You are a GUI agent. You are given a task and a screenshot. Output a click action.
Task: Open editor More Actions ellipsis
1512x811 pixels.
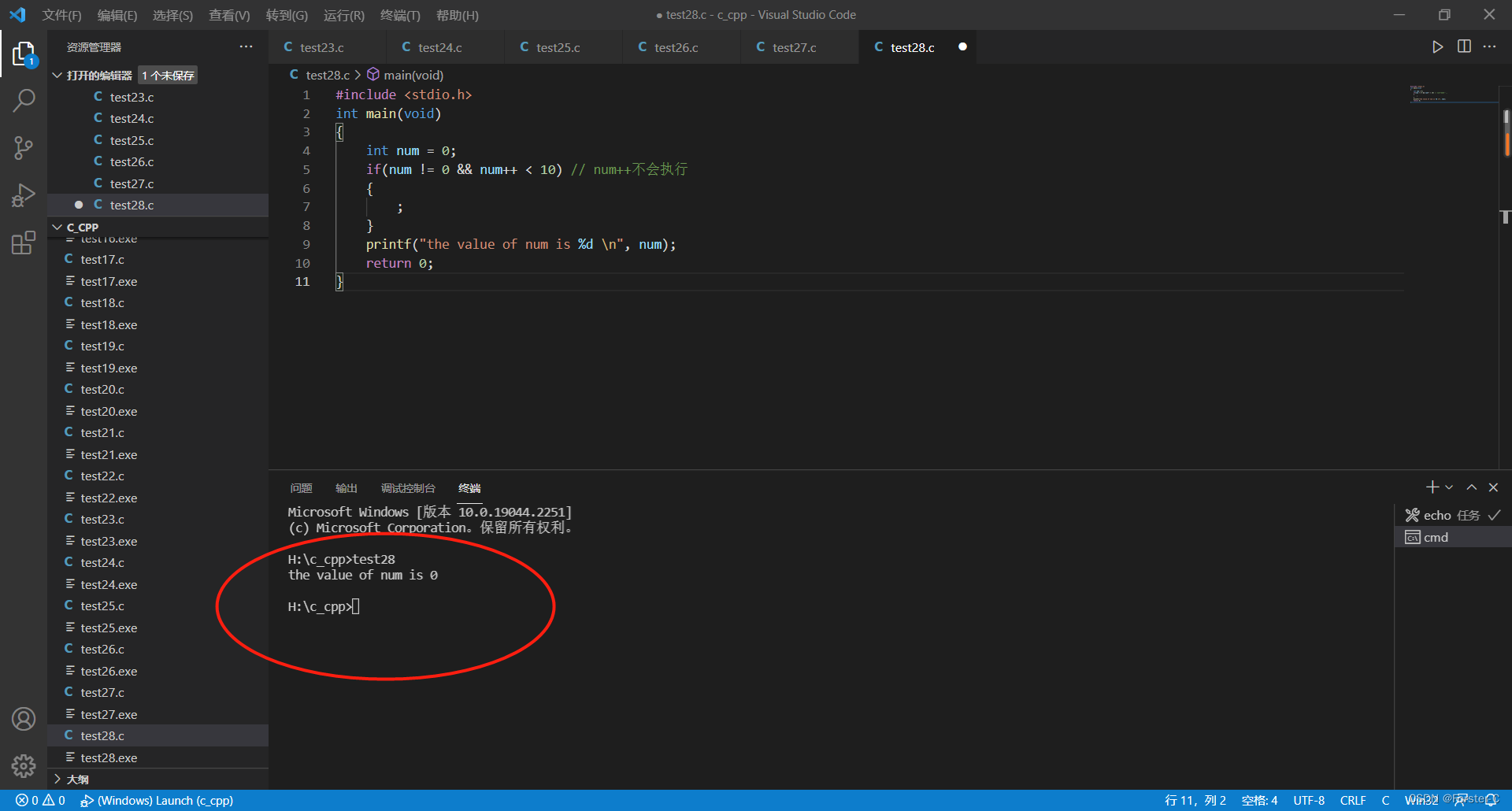(x=1490, y=46)
